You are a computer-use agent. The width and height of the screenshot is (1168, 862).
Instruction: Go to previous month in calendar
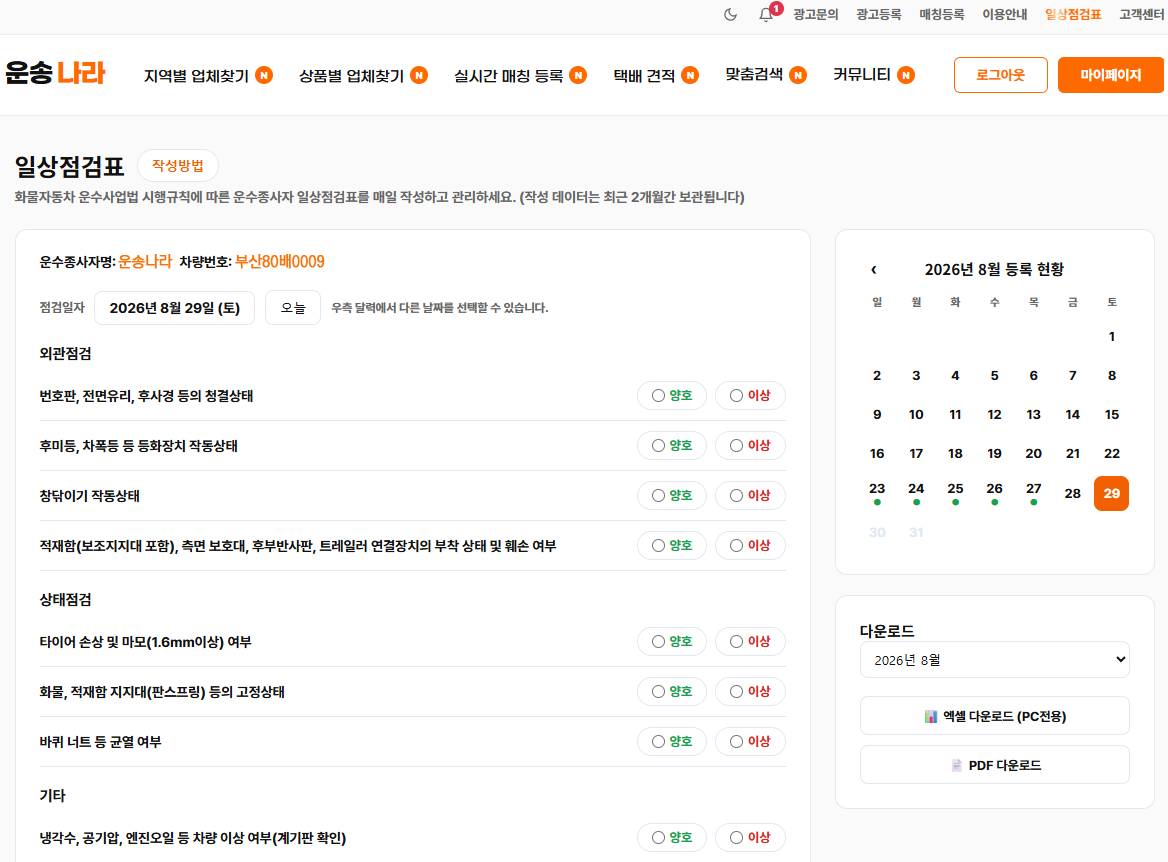click(874, 270)
